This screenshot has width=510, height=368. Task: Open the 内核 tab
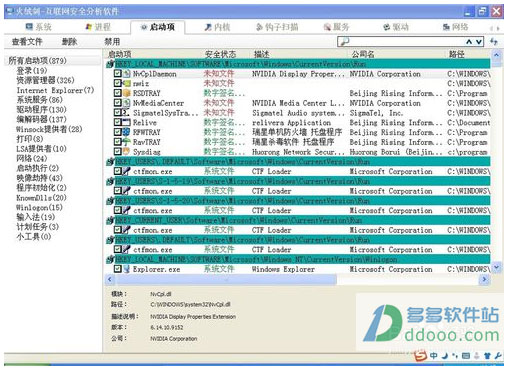(218, 27)
